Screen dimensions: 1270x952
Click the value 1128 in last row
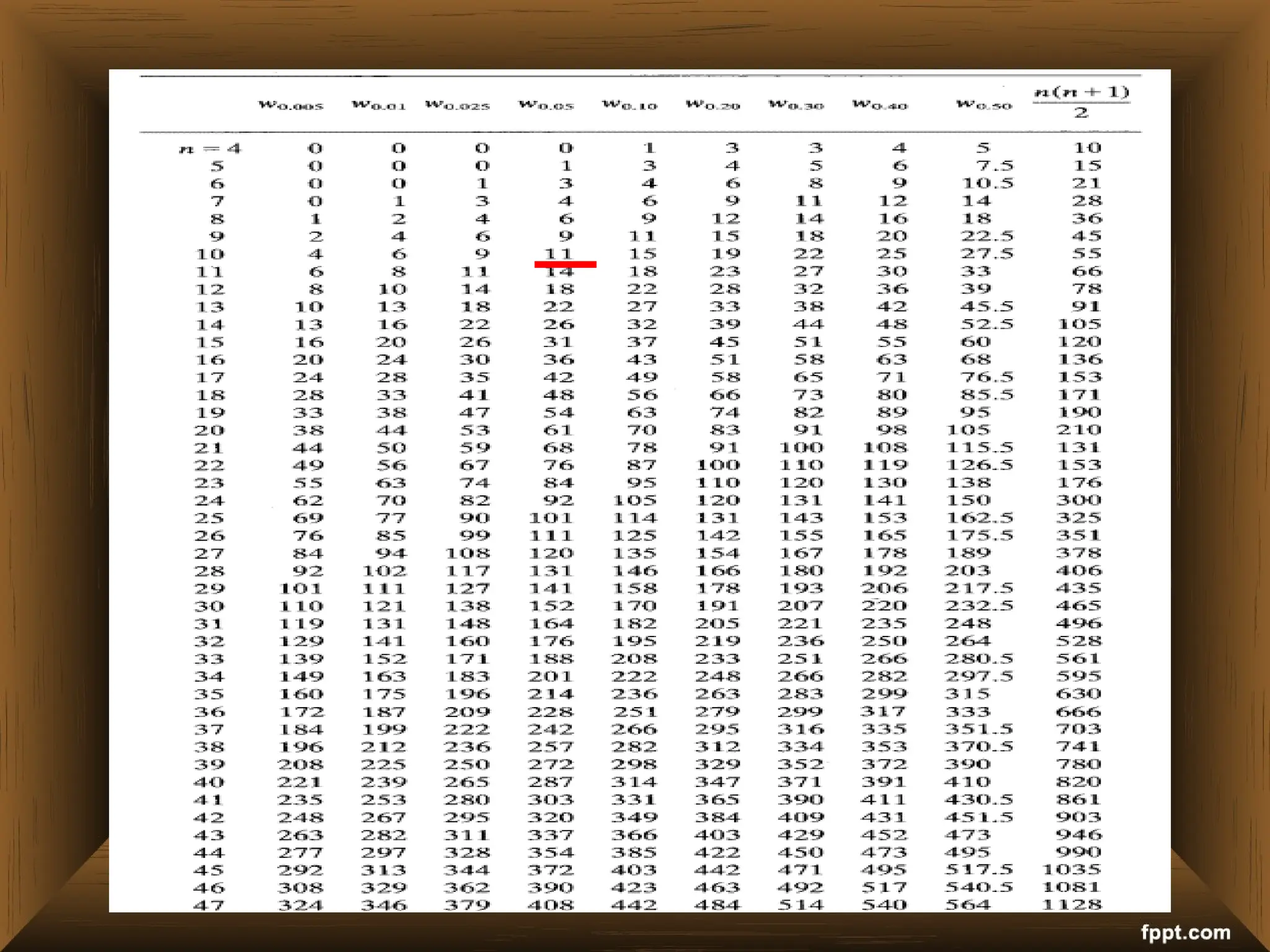1072,904
